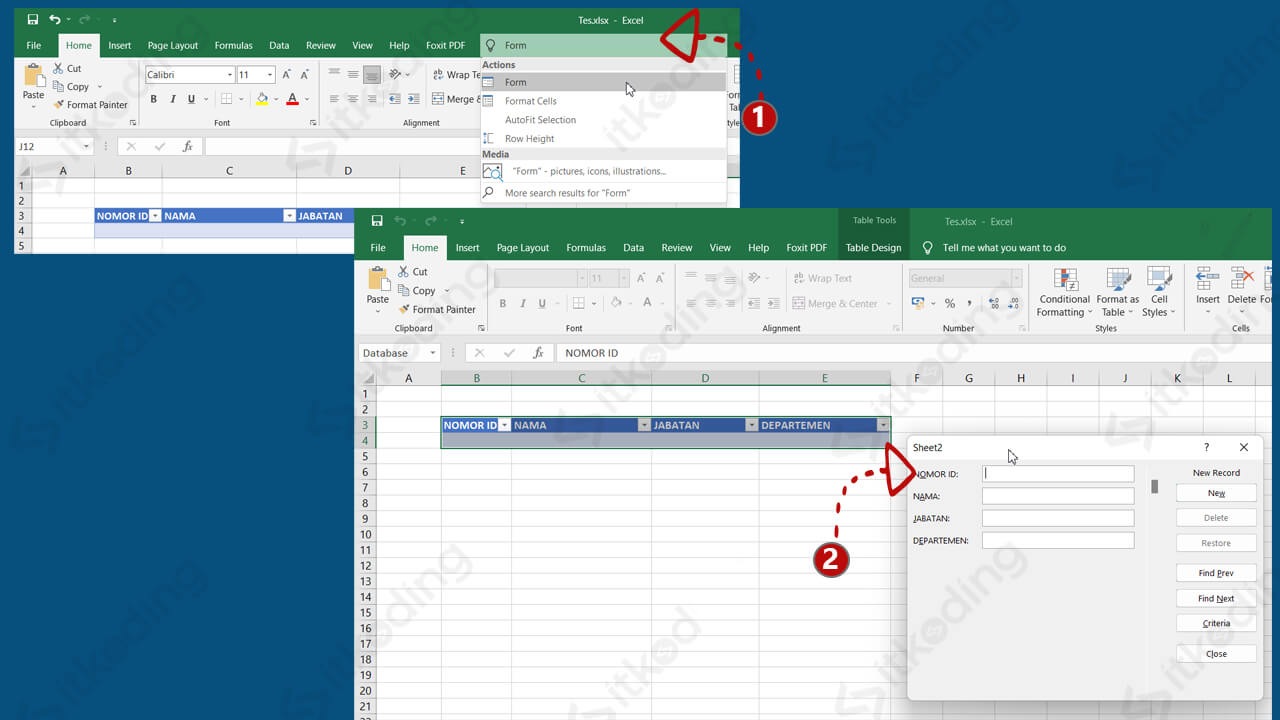1280x720 pixels.
Task: Open Format as Table menu
Action: [x=1118, y=292]
